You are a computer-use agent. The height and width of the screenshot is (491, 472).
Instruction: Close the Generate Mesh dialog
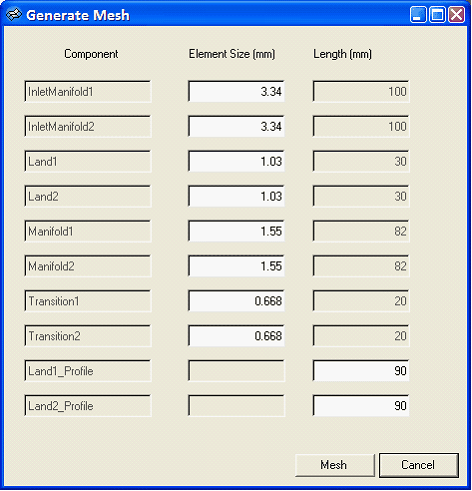456,15
